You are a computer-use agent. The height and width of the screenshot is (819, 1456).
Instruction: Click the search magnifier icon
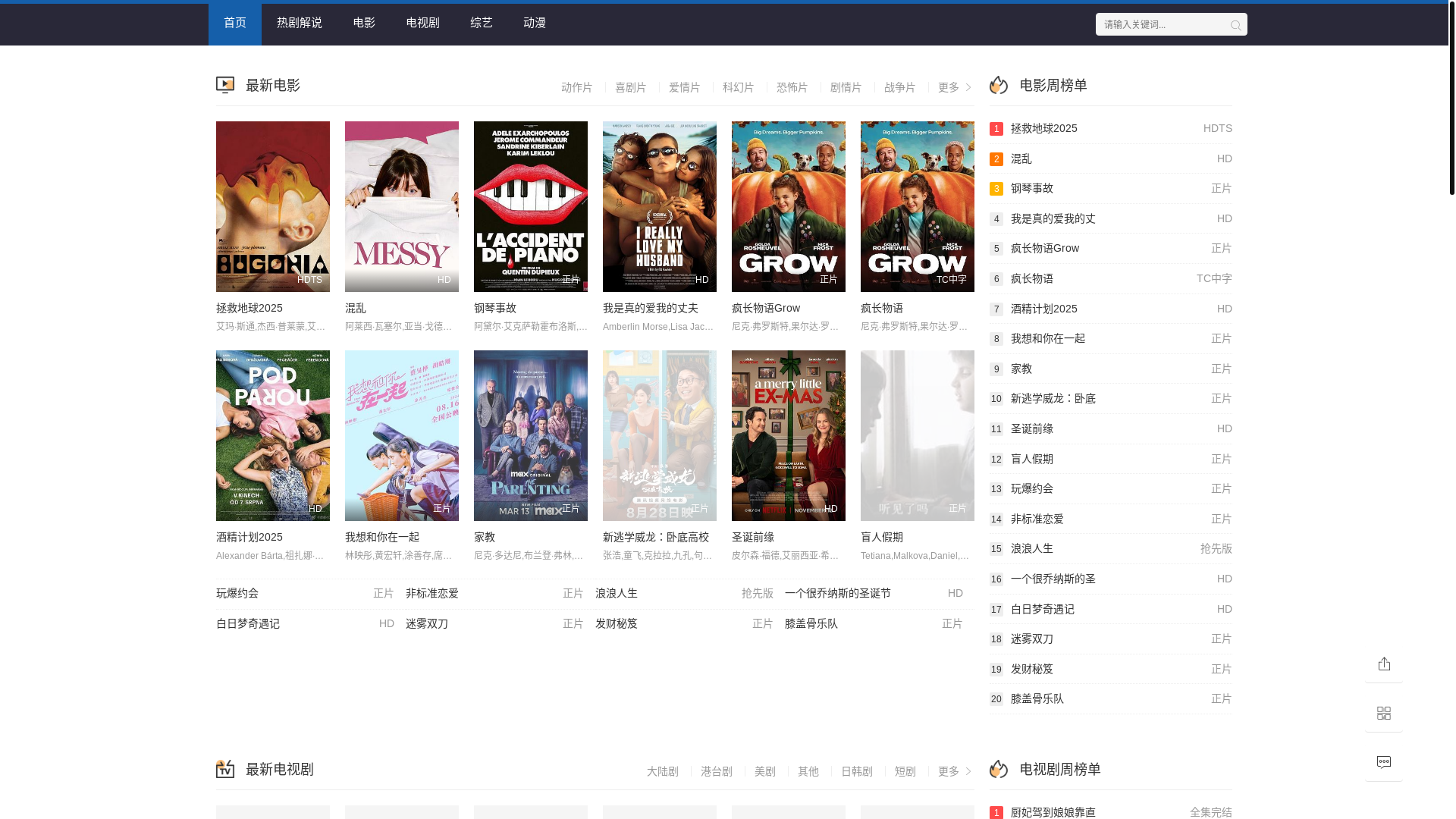pos(1235,25)
